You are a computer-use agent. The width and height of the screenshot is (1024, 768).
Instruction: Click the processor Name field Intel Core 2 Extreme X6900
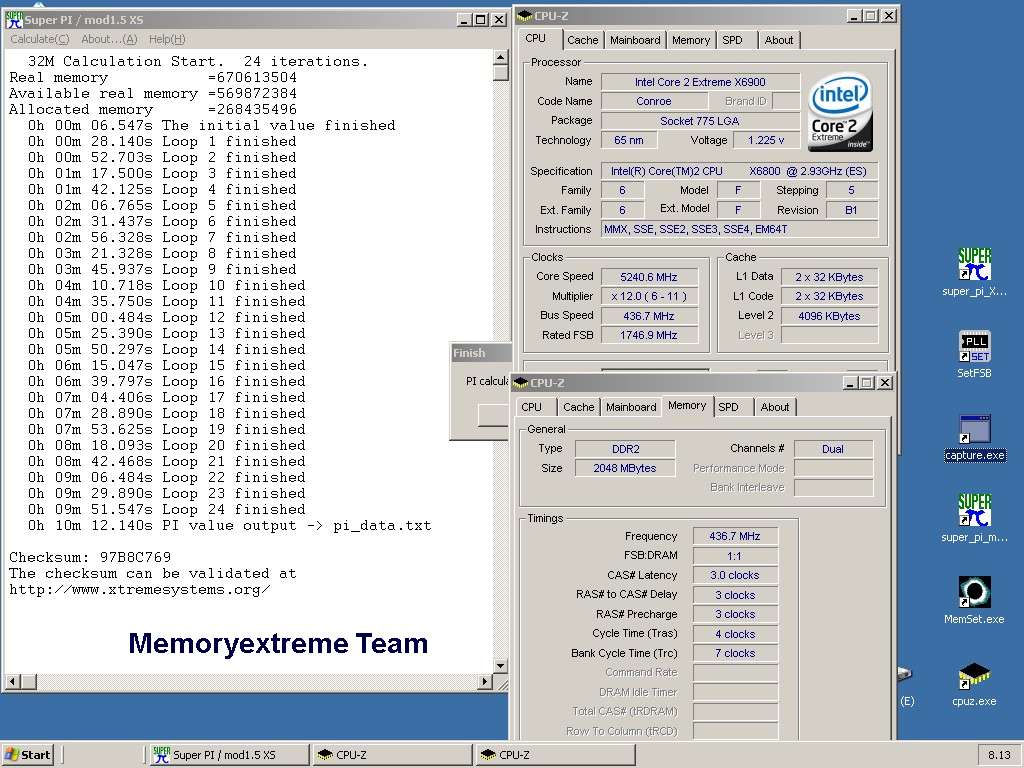click(x=700, y=82)
